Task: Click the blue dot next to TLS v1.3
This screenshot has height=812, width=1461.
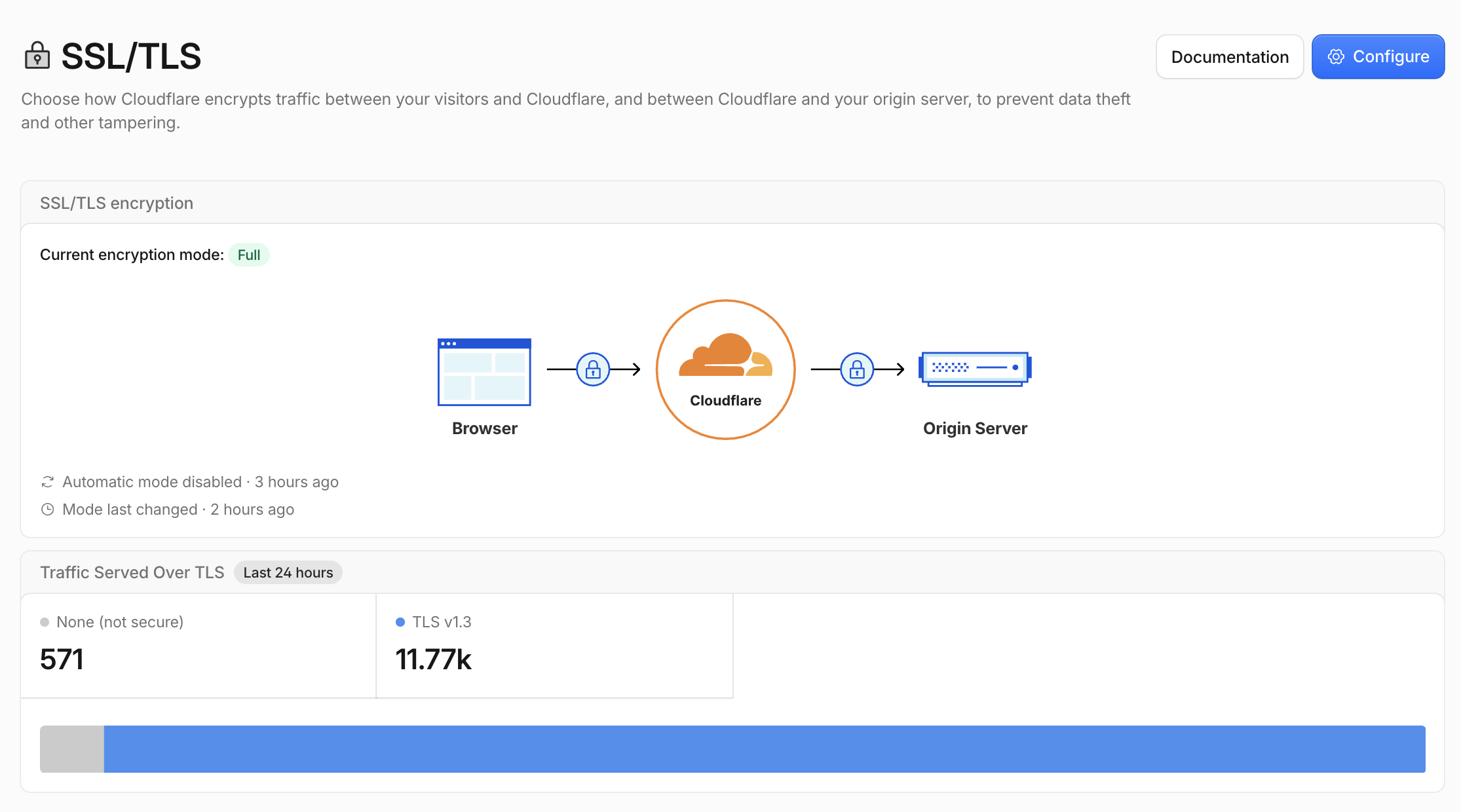Action: coord(400,622)
